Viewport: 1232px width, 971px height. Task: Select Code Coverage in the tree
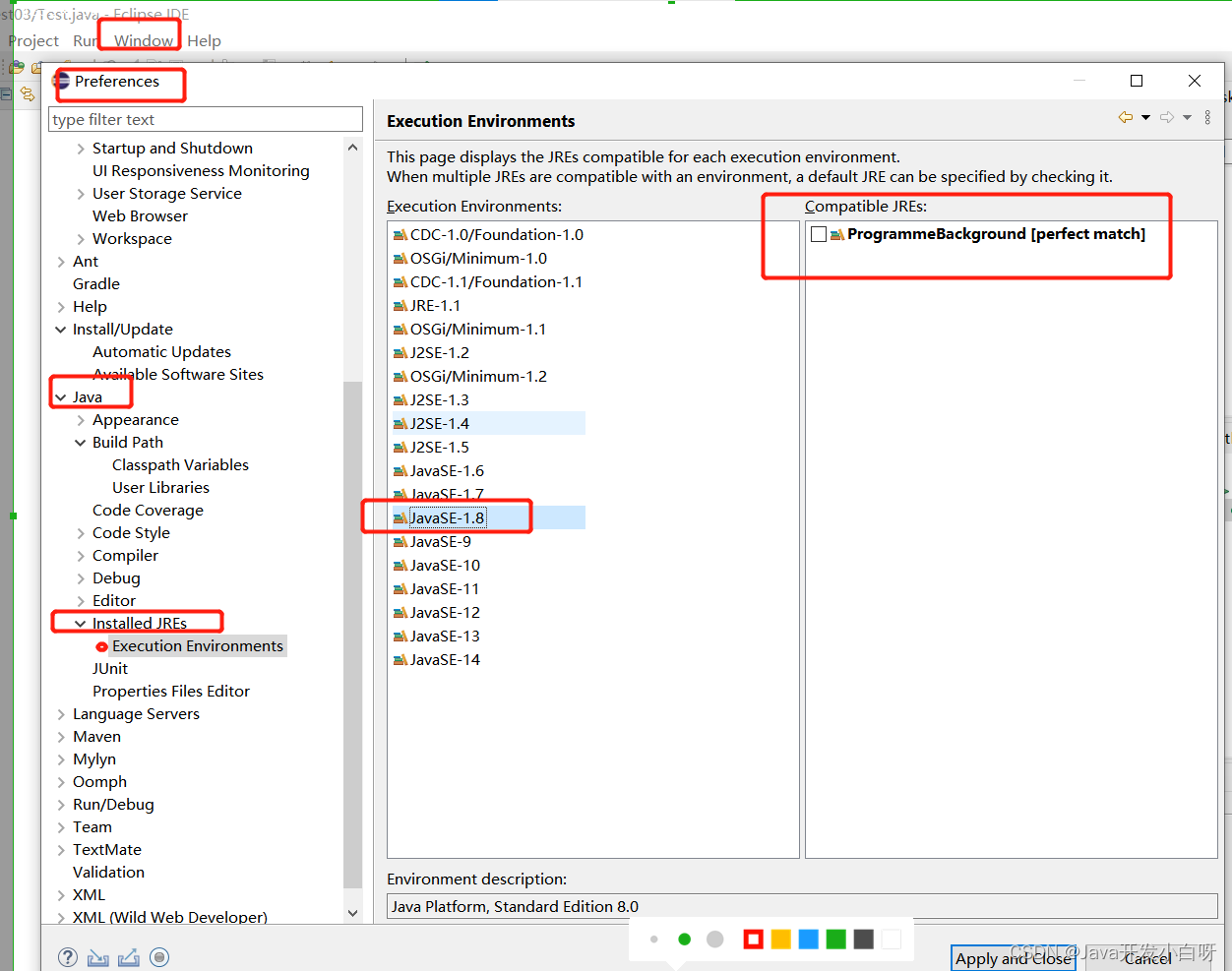click(x=148, y=511)
